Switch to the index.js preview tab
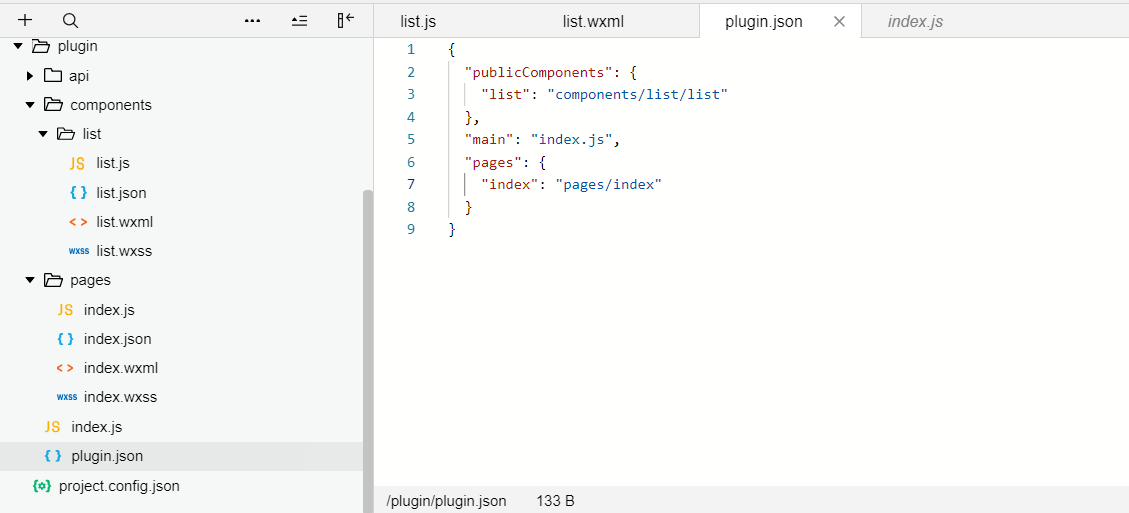Screen dimensions: 1129x513 (x=915, y=21)
